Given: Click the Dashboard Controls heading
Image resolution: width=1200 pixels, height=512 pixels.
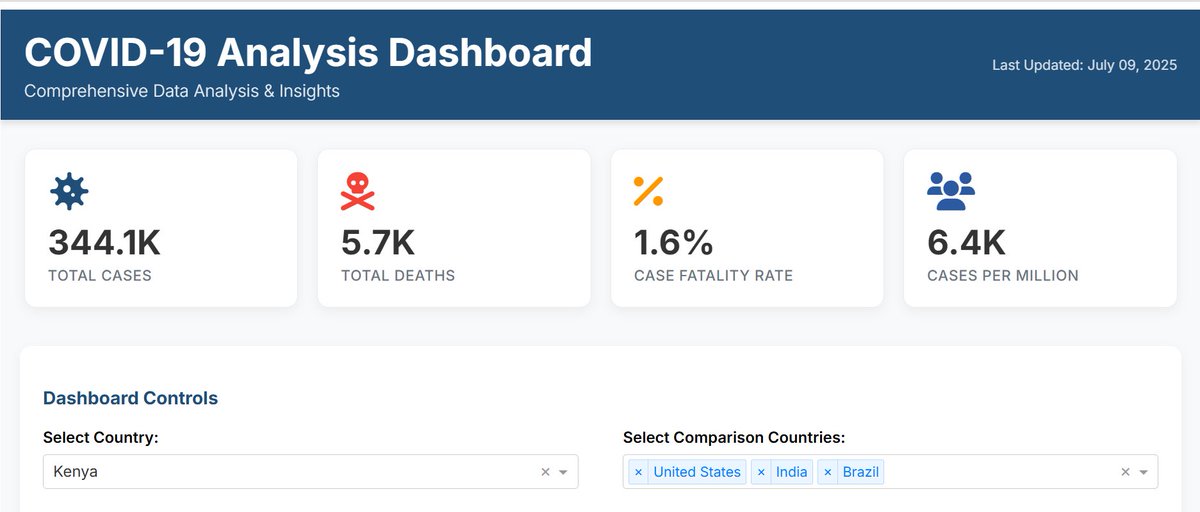Looking at the screenshot, I should (x=130, y=398).
